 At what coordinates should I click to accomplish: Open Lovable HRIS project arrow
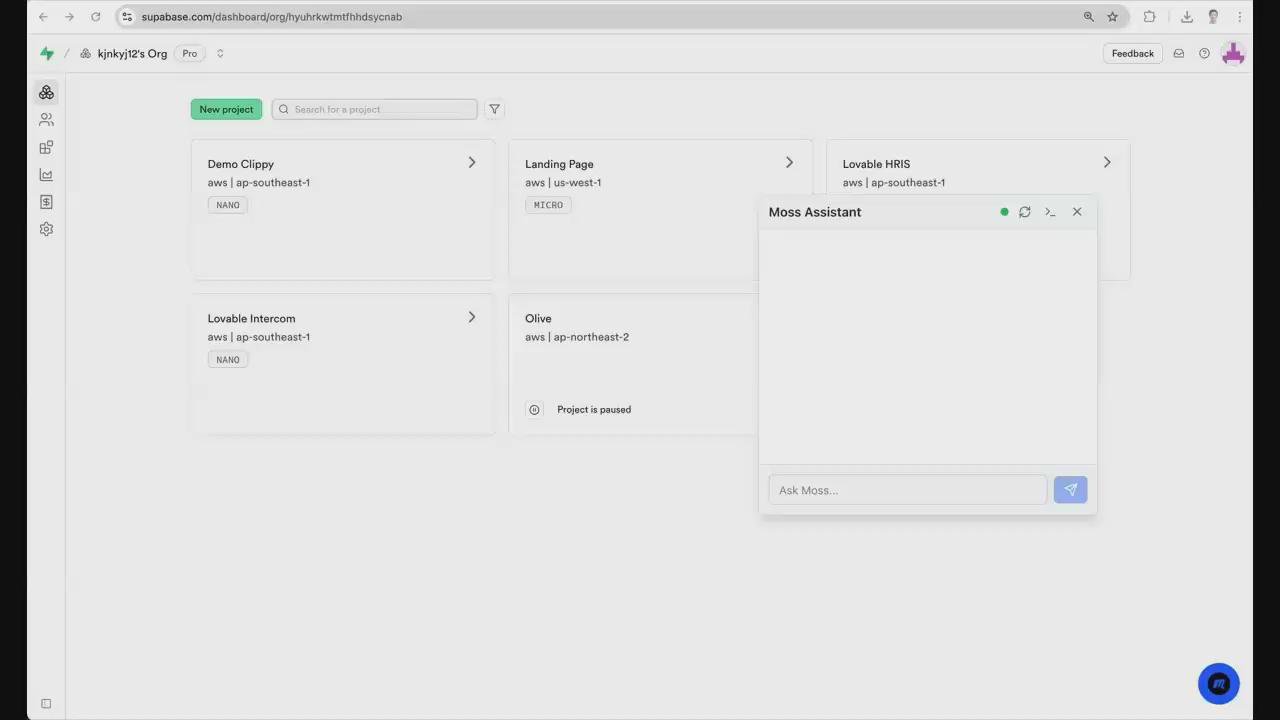pyautogui.click(x=1107, y=162)
